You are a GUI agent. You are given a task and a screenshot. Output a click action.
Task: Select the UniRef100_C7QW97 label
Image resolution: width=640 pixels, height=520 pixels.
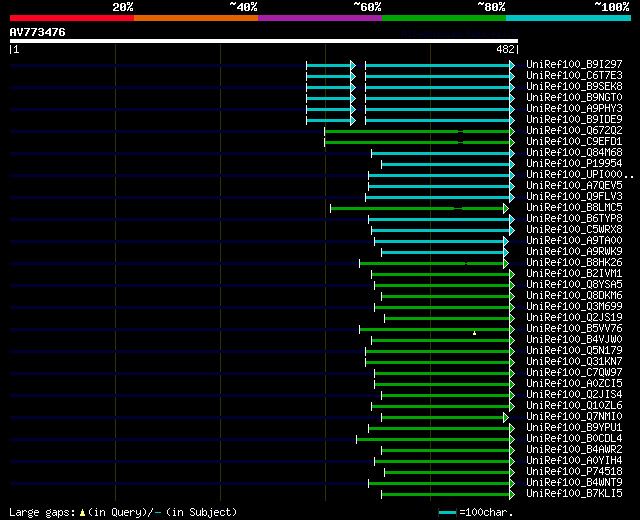[574, 373]
